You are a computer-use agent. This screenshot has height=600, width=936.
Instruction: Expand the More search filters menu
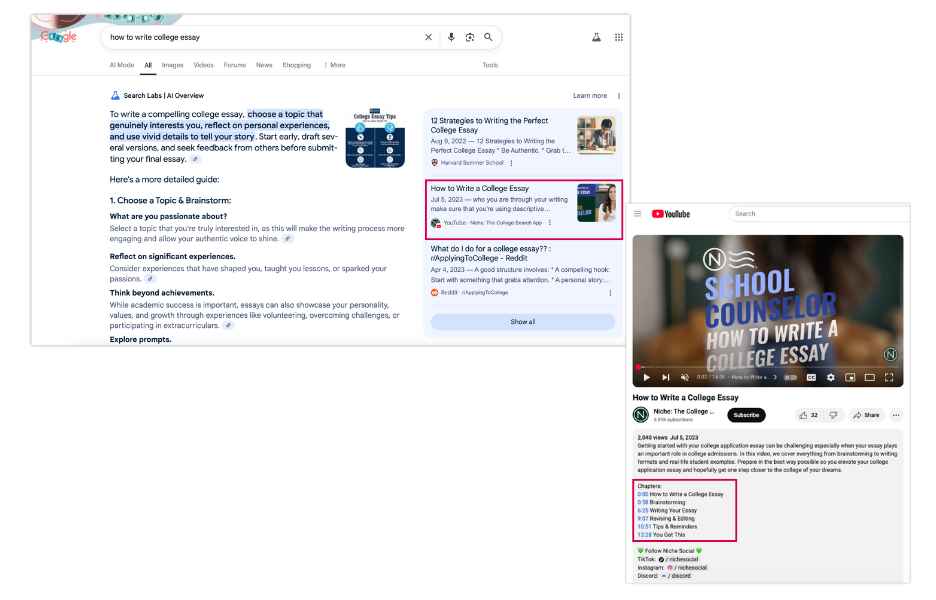pyautogui.click(x=335, y=65)
